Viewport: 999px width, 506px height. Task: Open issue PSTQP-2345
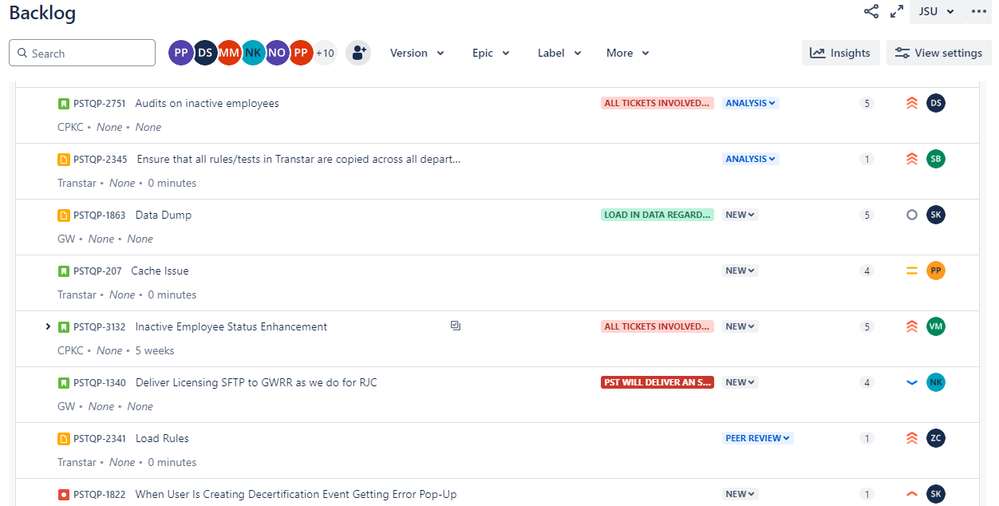100,159
